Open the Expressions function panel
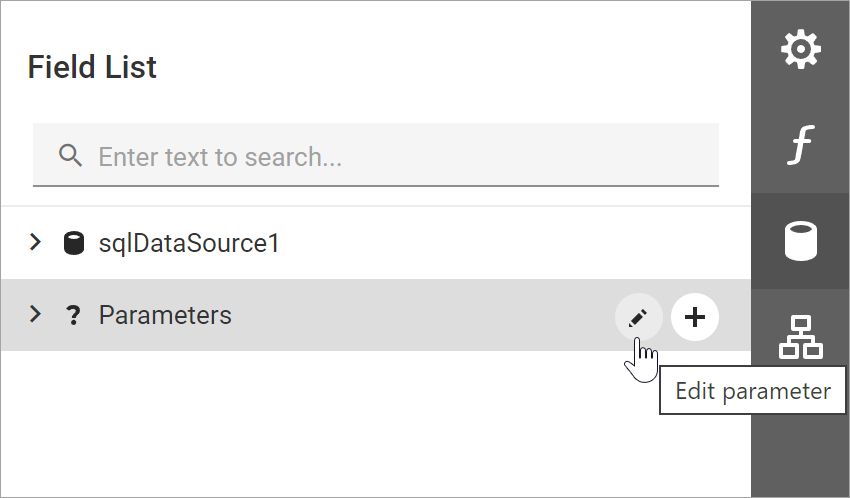 [800, 146]
